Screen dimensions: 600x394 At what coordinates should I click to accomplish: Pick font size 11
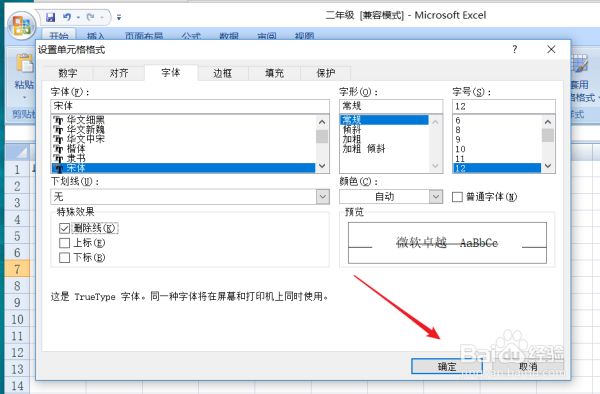pyautogui.click(x=497, y=158)
